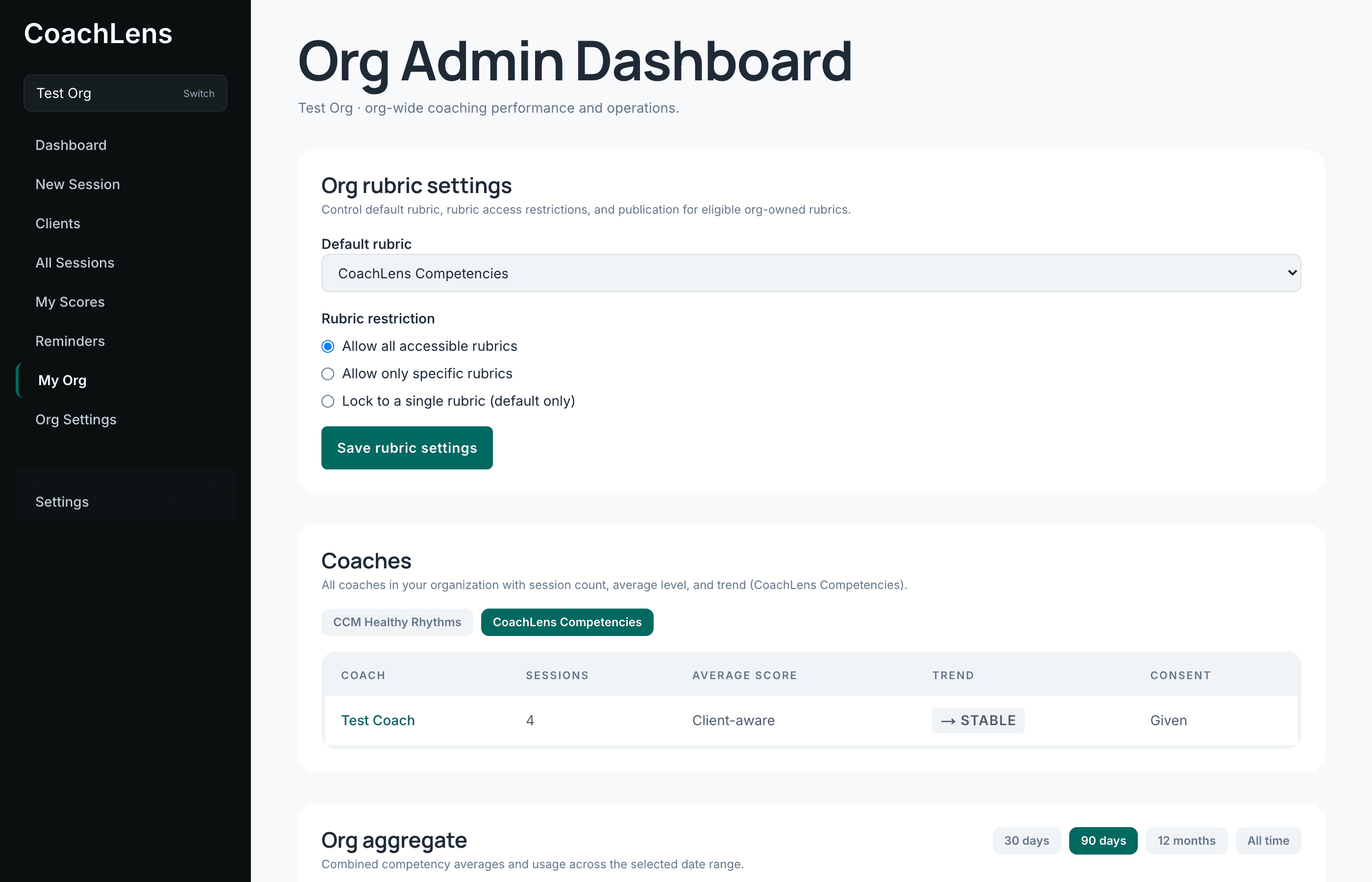
Task: Click the CONSENT column header
Action: 1180,675
